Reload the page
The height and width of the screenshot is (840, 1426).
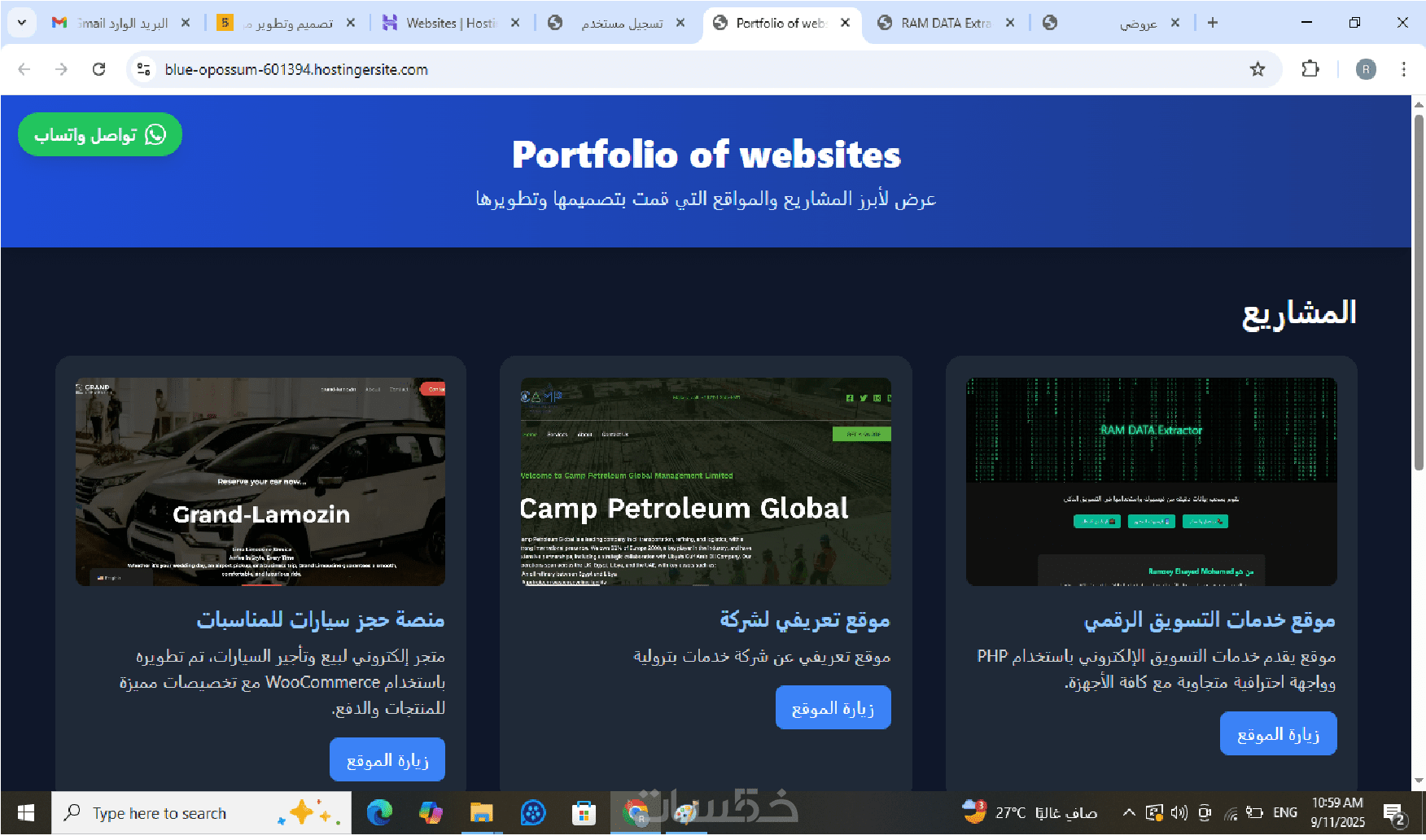98,69
